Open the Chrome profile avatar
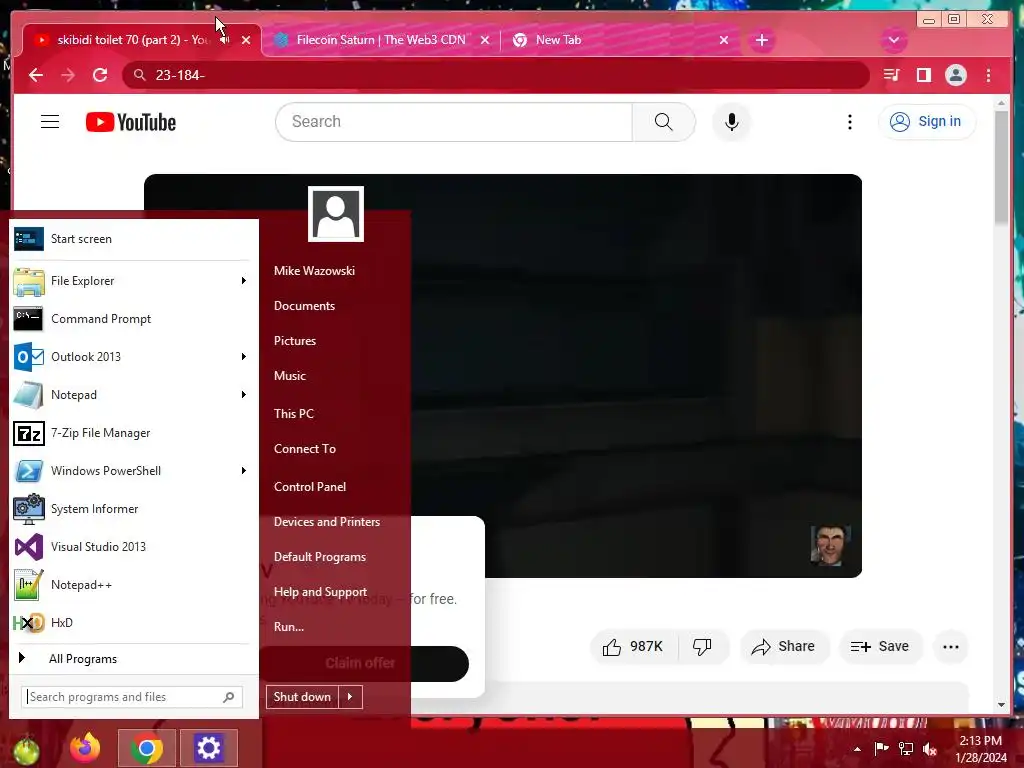 [955, 75]
